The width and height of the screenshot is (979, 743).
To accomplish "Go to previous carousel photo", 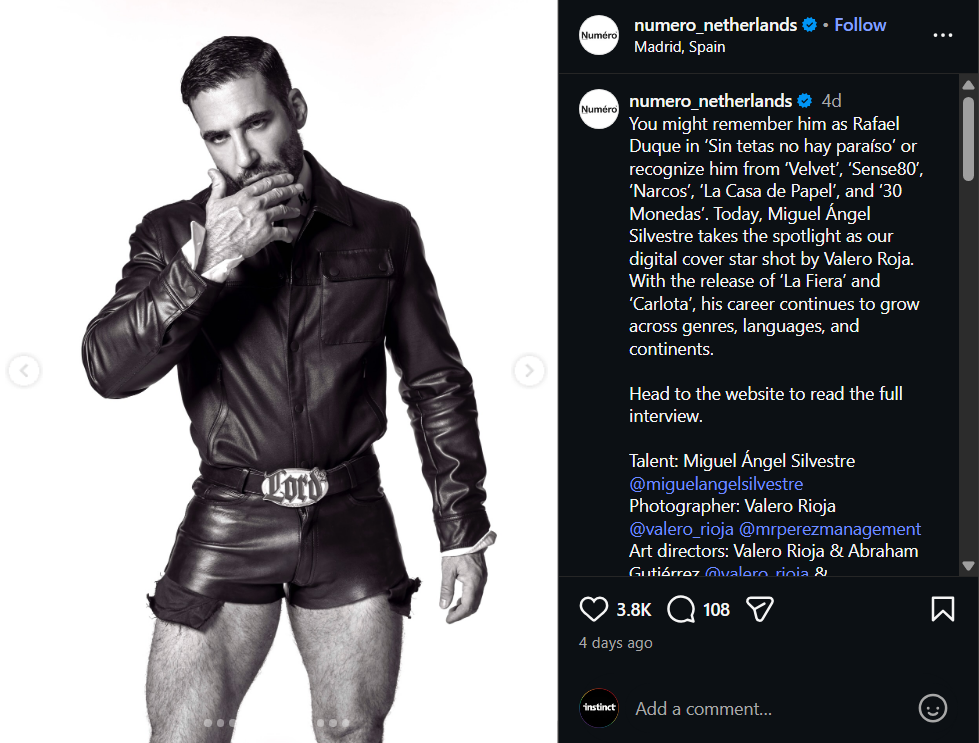I will (23, 371).
